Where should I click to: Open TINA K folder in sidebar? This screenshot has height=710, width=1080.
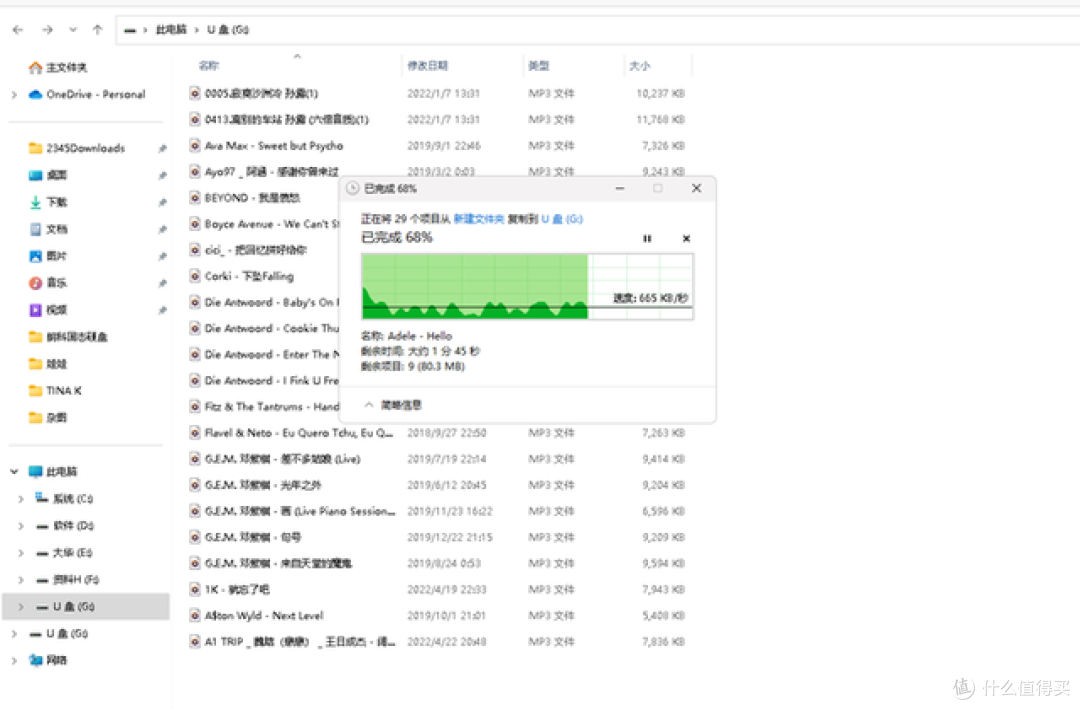(55, 390)
